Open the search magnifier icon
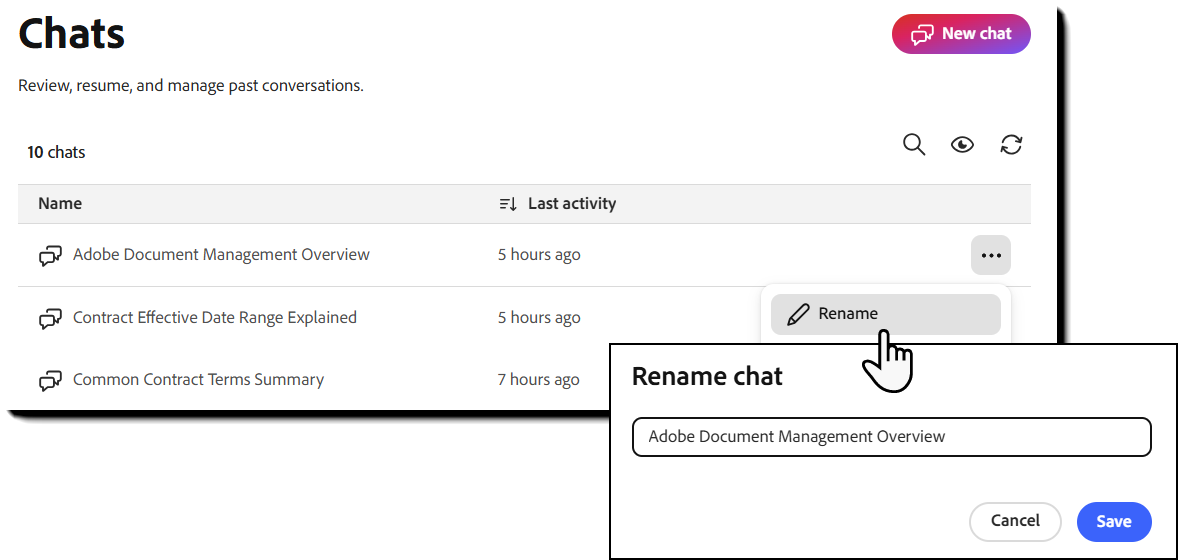1178x560 pixels. (x=914, y=144)
